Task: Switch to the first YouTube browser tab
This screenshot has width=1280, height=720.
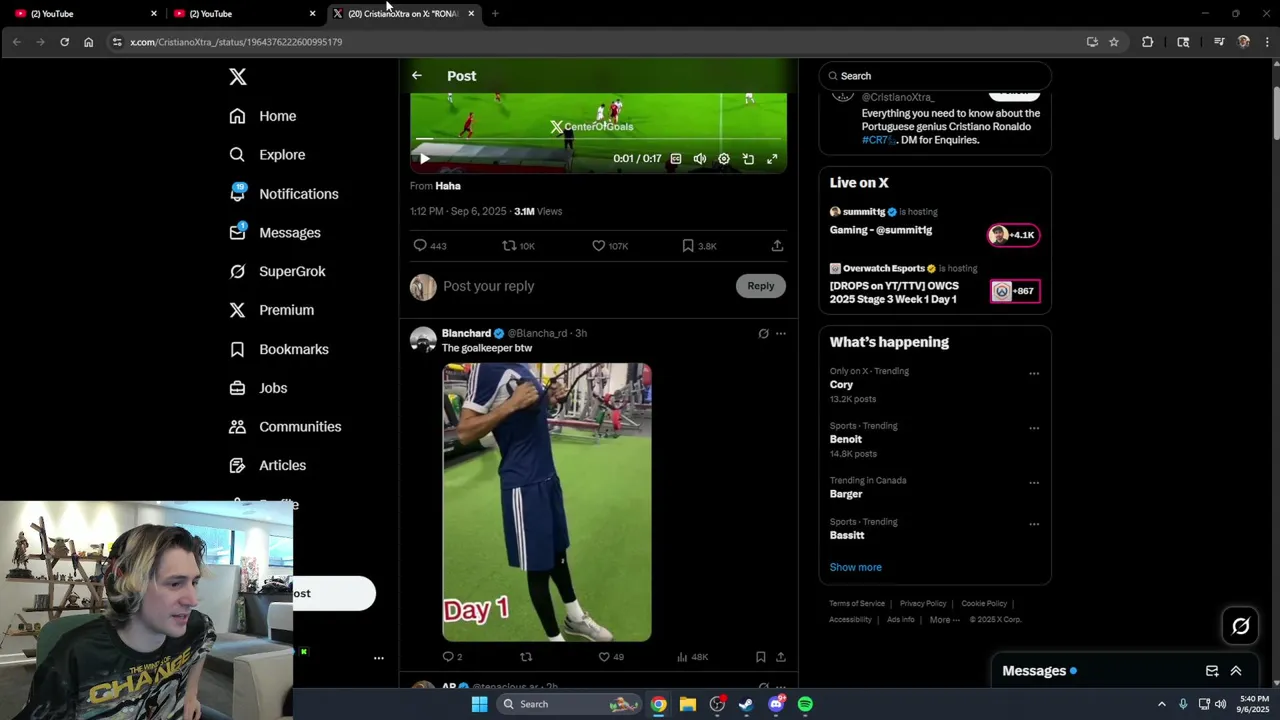Action: pyautogui.click(x=85, y=13)
